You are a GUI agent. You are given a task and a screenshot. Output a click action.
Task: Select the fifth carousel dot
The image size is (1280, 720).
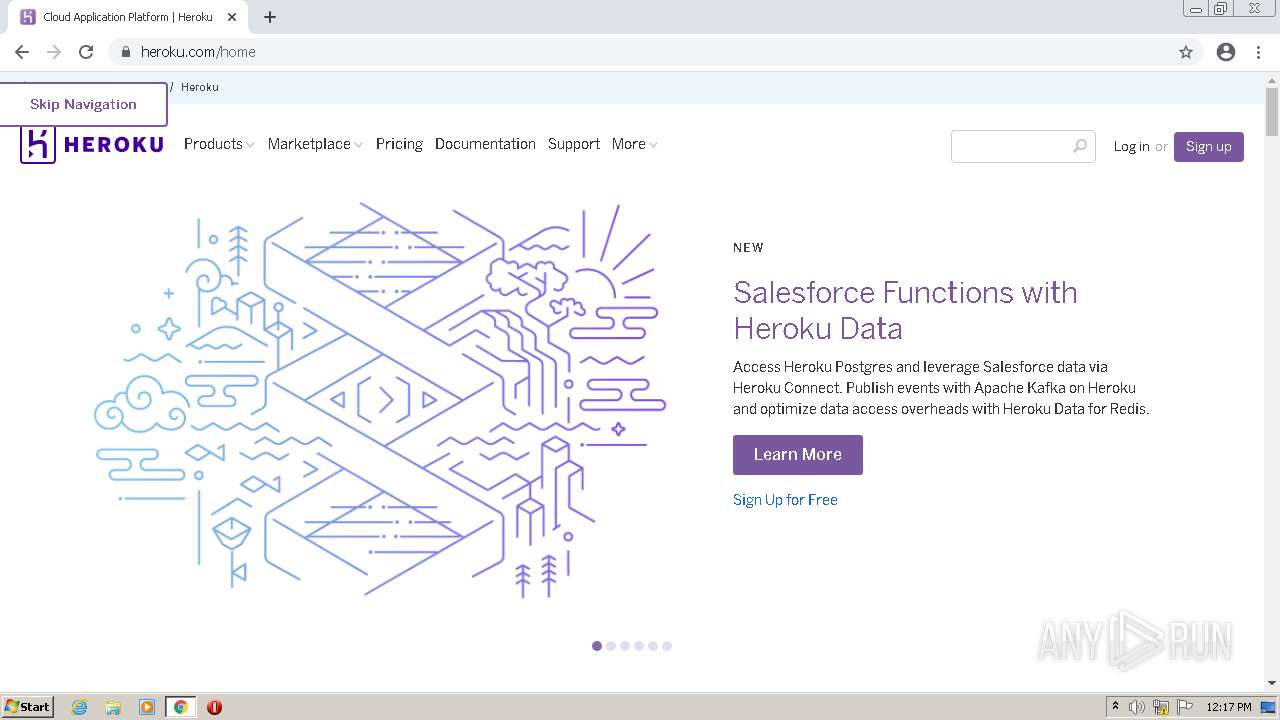(x=653, y=646)
